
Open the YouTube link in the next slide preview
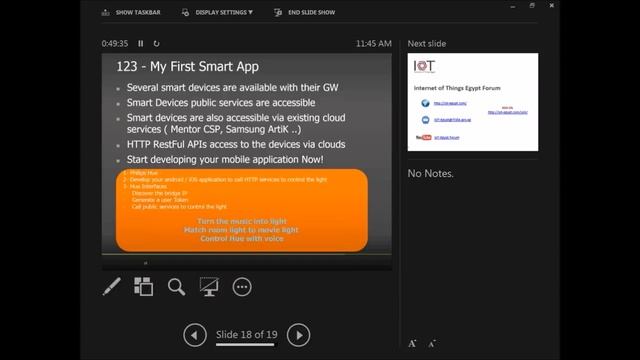pos(447,138)
